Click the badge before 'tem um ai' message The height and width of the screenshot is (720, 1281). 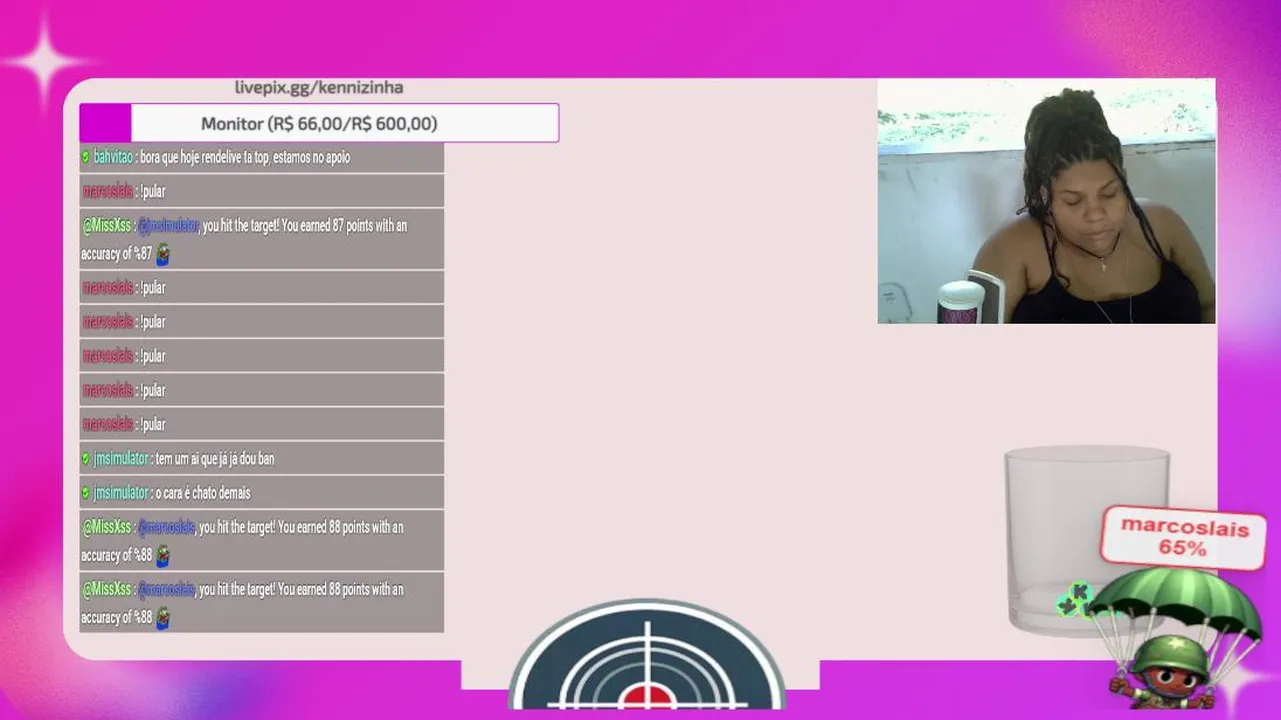tap(86, 459)
